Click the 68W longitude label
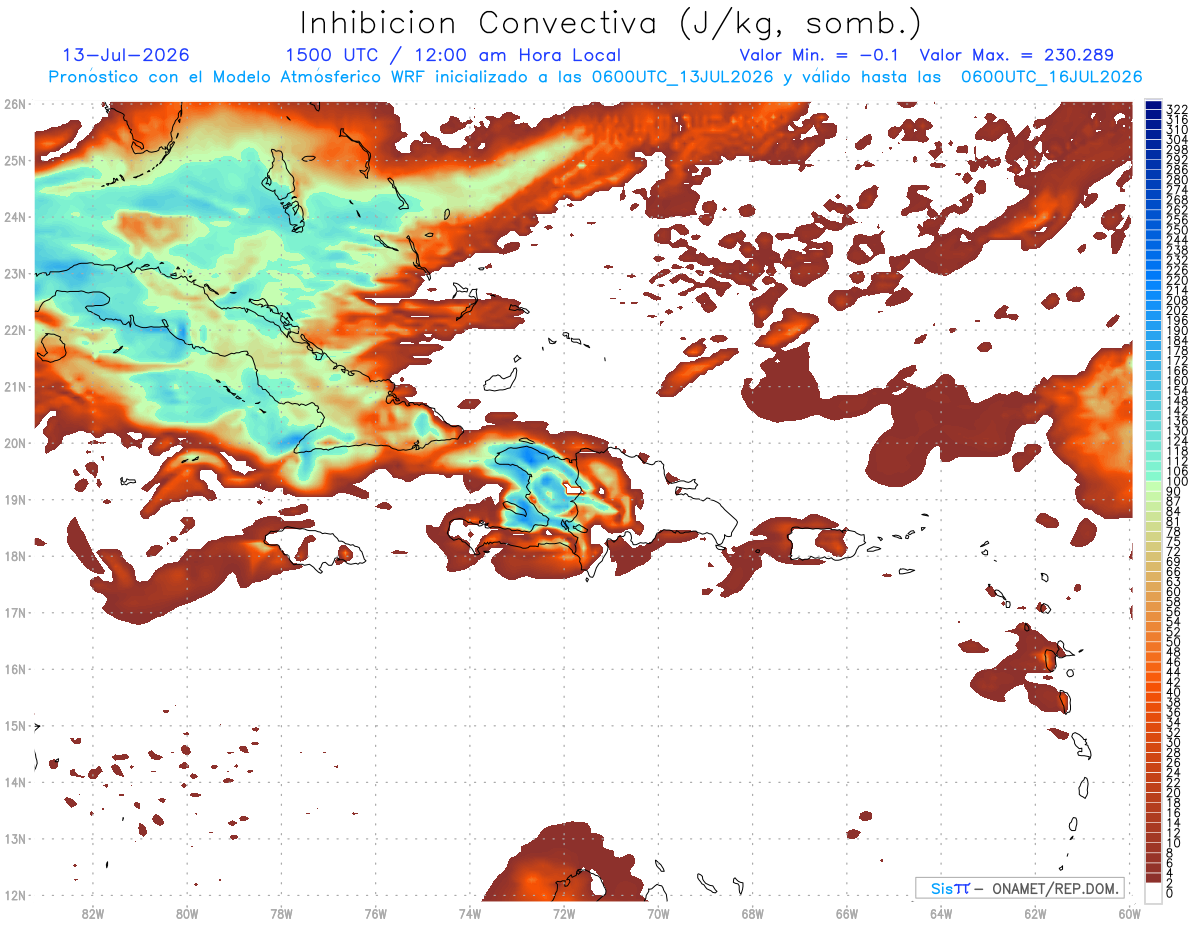The width and height of the screenshot is (1200, 927). pyautogui.click(x=753, y=913)
